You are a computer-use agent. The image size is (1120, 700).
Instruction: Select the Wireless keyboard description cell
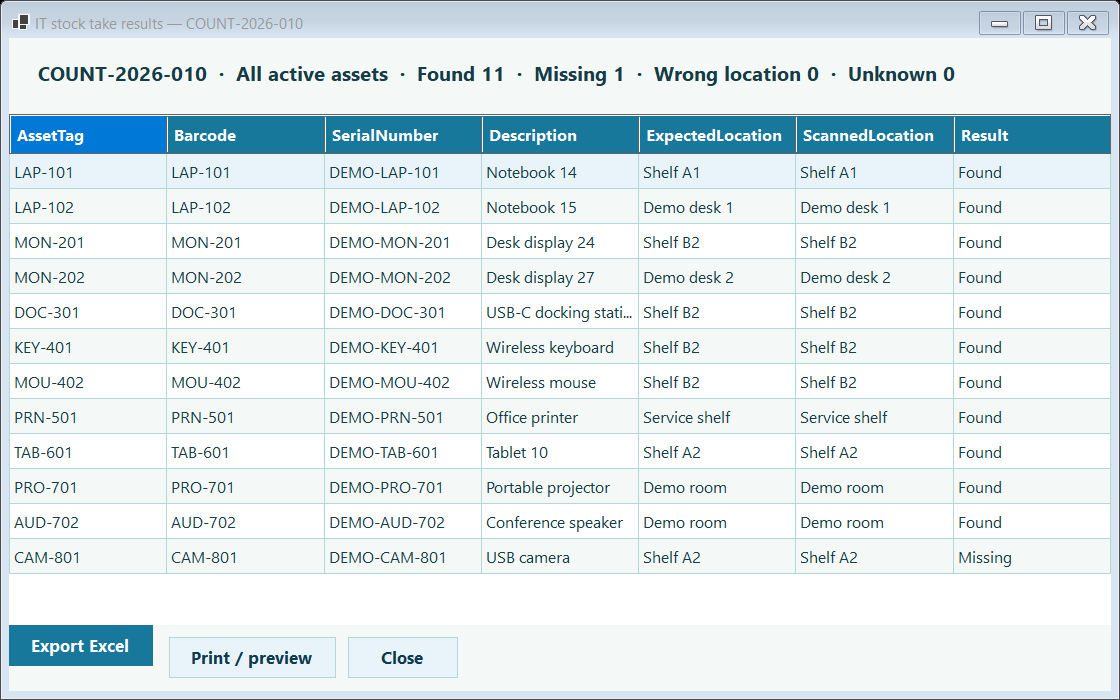560,347
